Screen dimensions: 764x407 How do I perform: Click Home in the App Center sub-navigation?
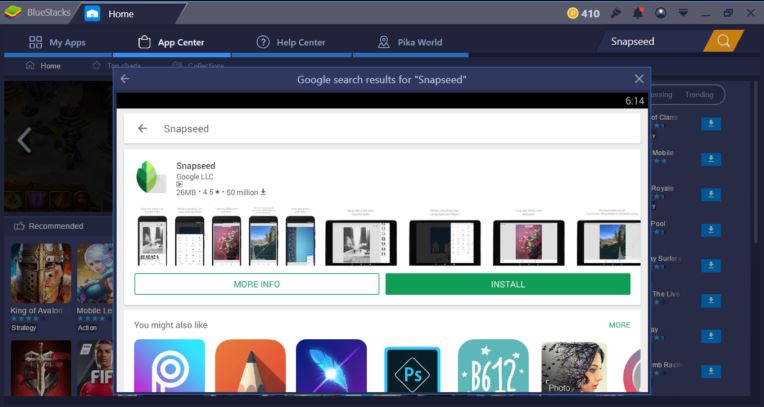43,66
